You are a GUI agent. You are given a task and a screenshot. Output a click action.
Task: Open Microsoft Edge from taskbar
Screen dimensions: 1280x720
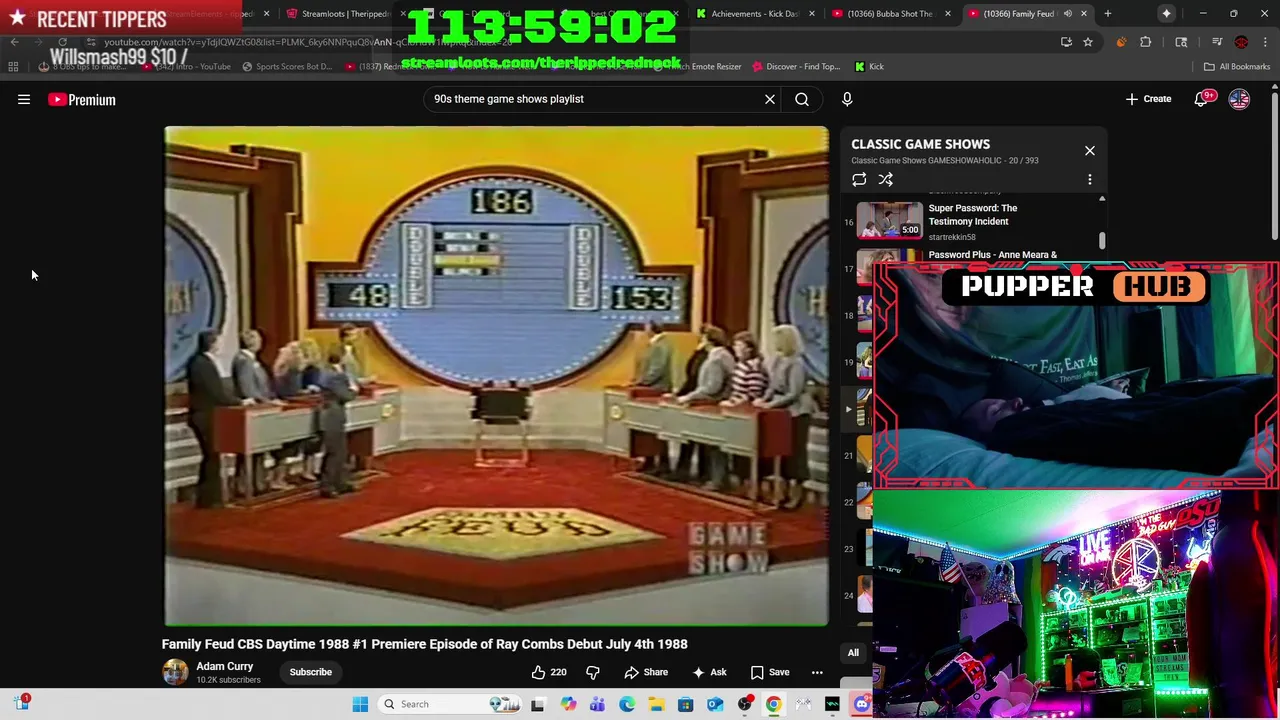click(626, 704)
